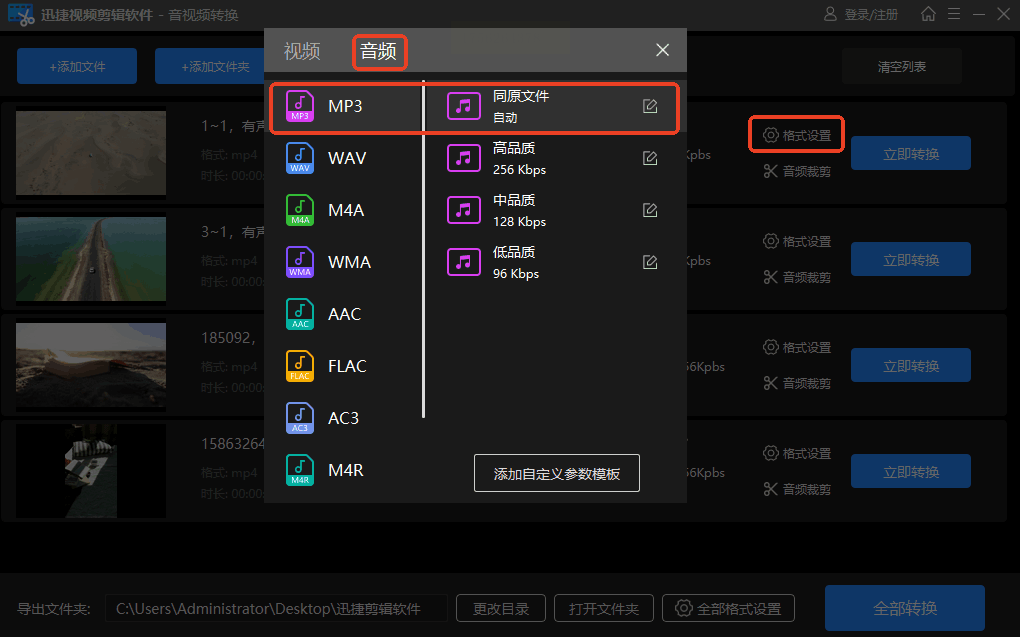Select the desert thumbnail of the 1~1 file

91,153
